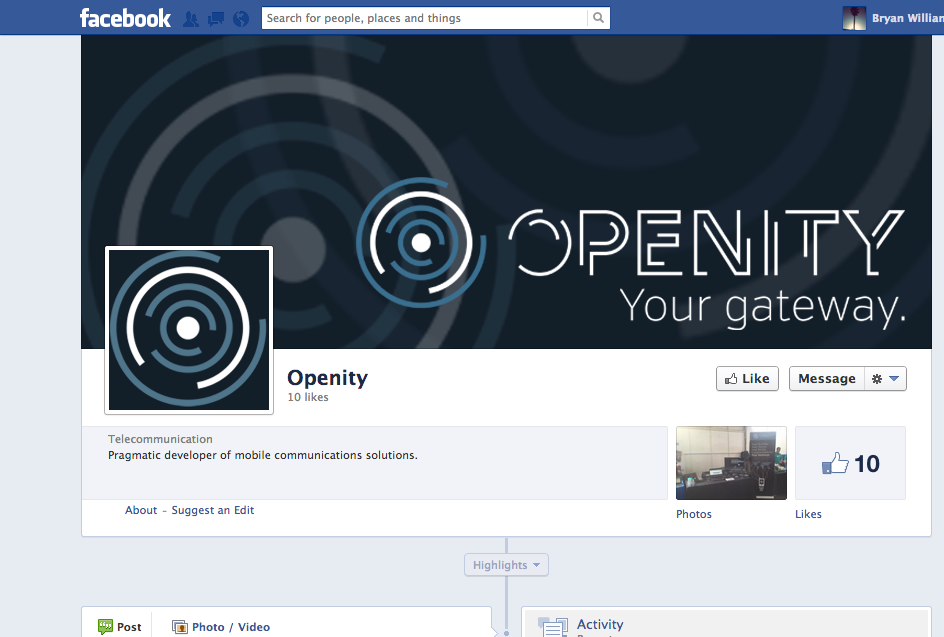944x637 pixels.
Task: Open the friend requests icon
Action: (x=191, y=19)
